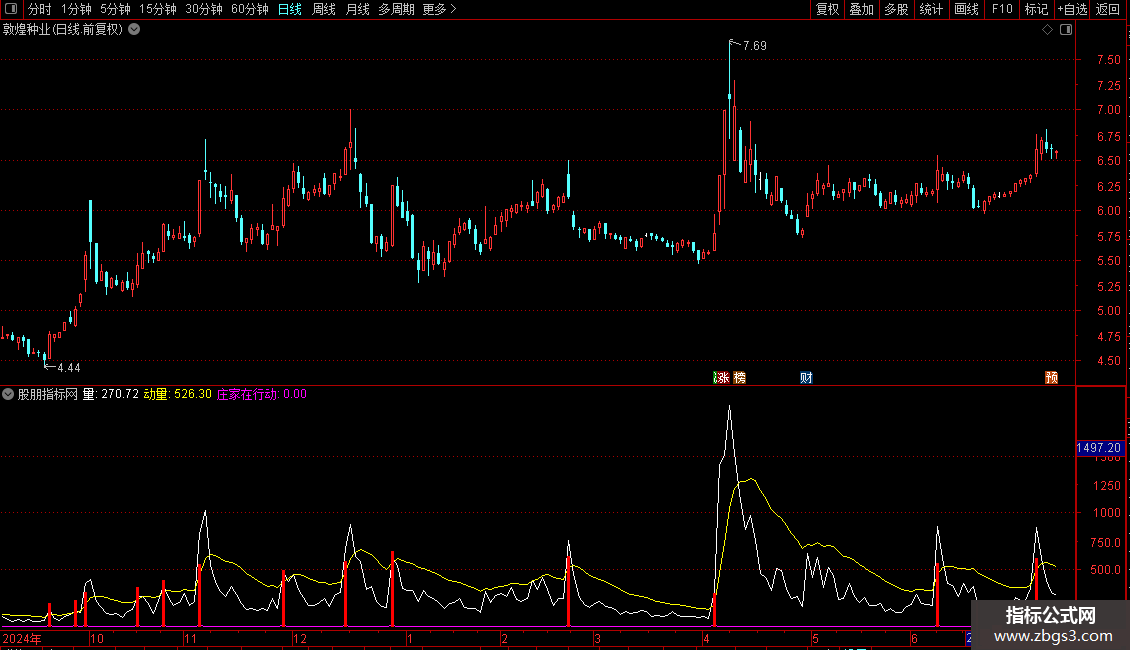This screenshot has width=1130, height=650.
Task: Toggle the right sidebar panel icon
Action: pyautogui.click(x=1066, y=30)
